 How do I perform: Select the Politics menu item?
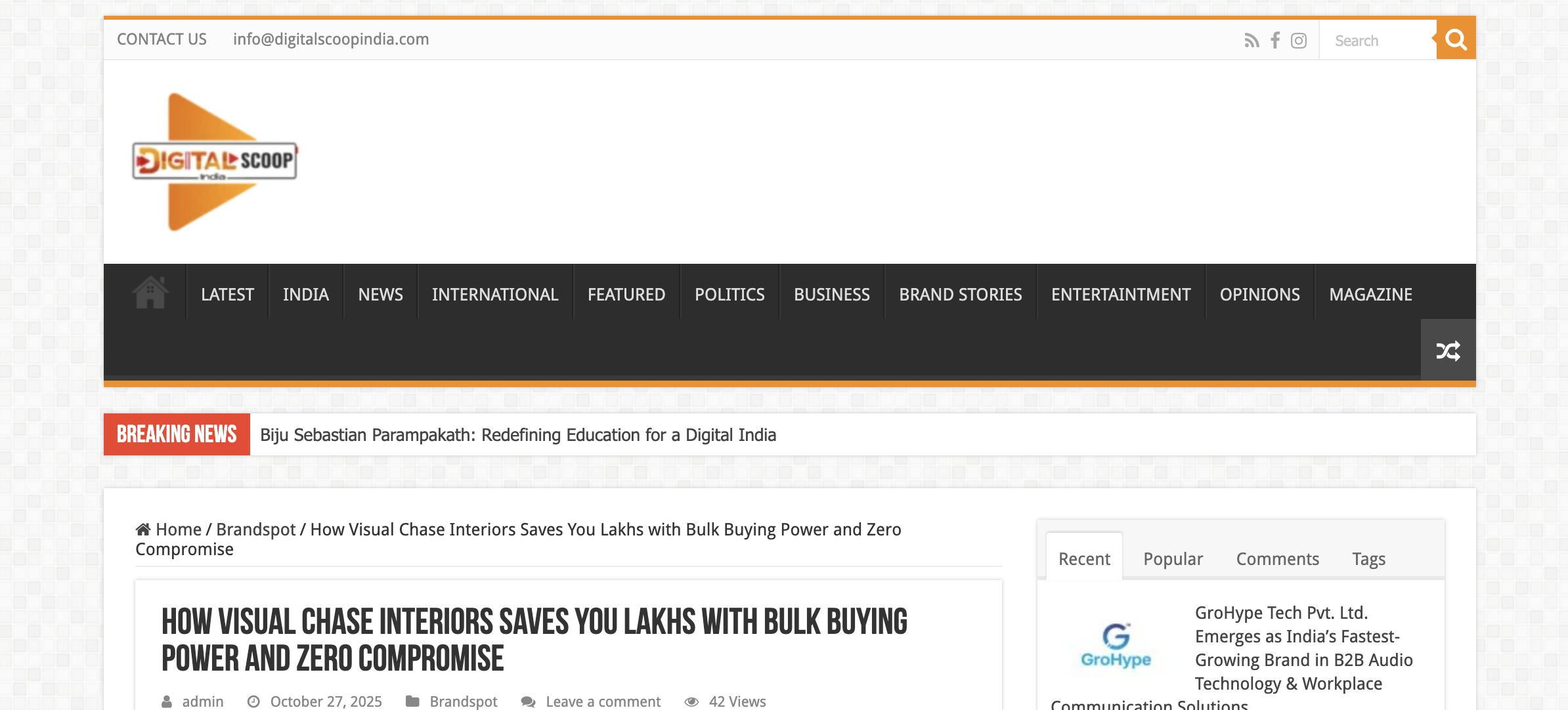tap(730, 295)
